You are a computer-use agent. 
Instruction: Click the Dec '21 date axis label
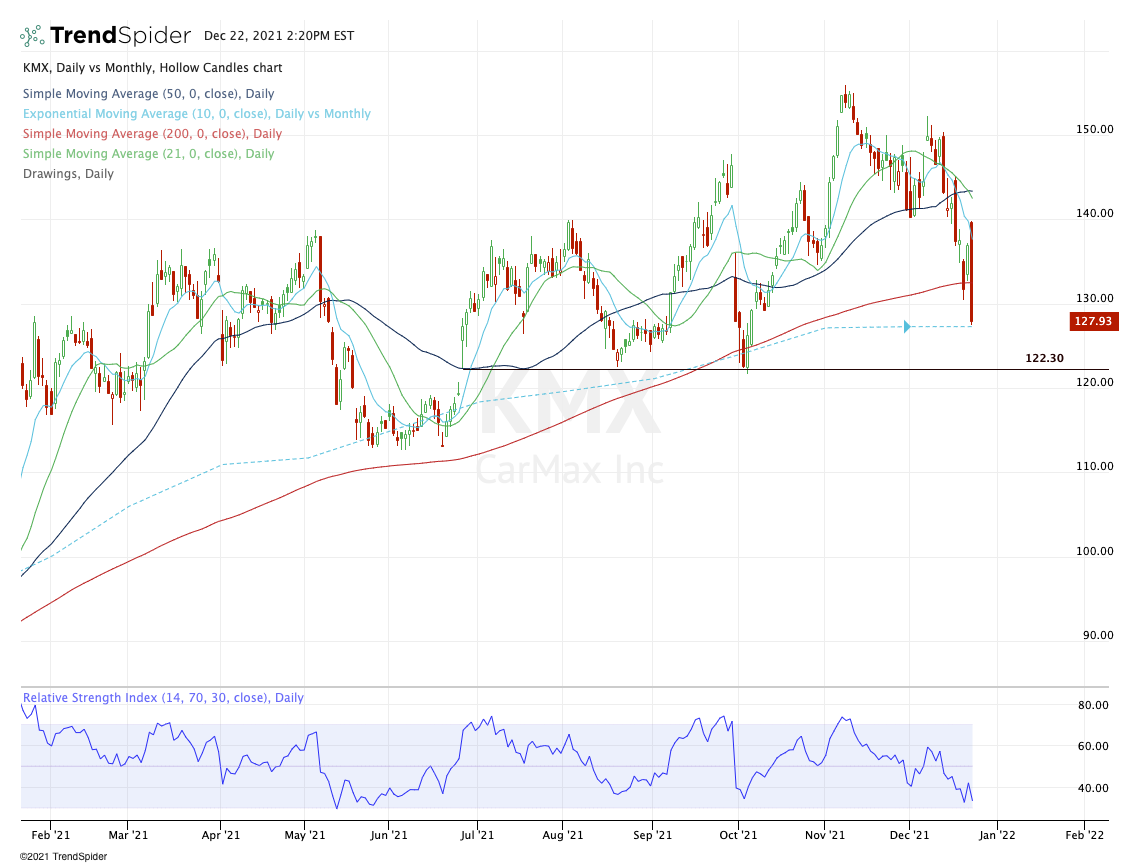[x=909, y=835]
